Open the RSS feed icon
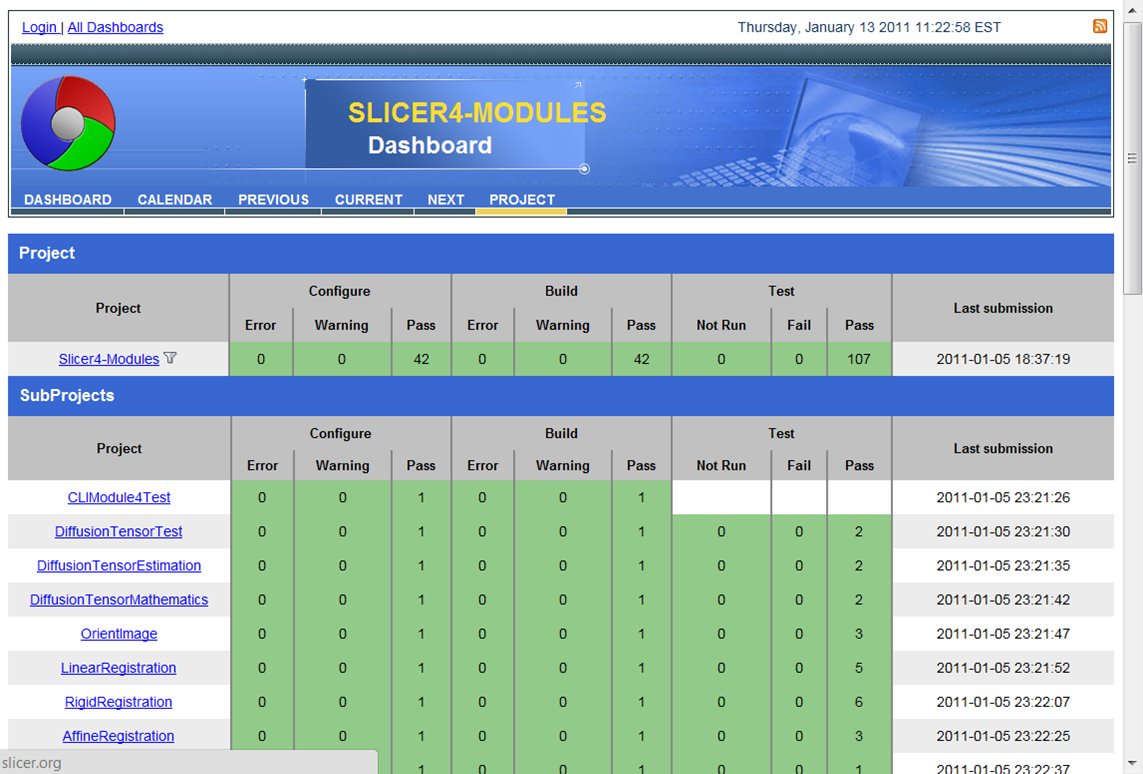1143x774 pixels. click(1099, 26)
